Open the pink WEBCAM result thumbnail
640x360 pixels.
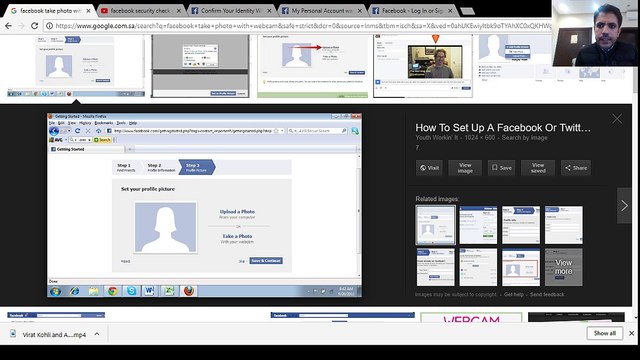tap(471, 317)
